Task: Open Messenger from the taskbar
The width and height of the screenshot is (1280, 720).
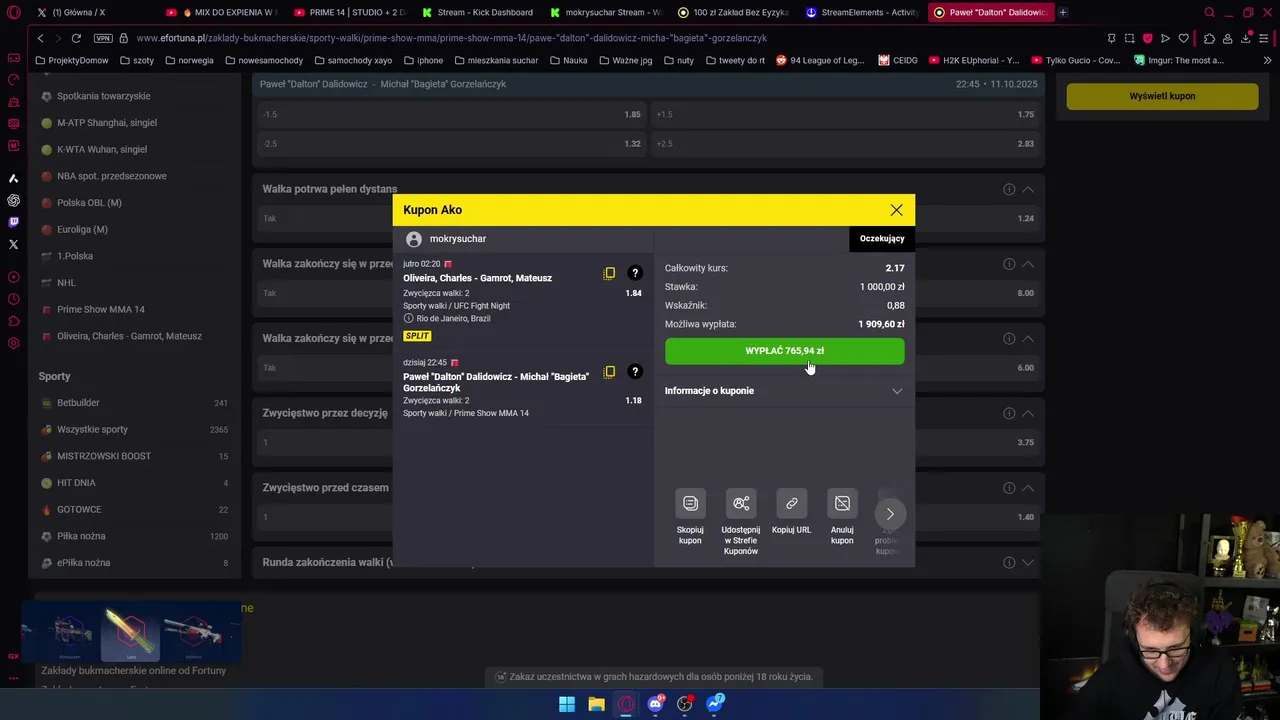Action: [x=715, y=704]
